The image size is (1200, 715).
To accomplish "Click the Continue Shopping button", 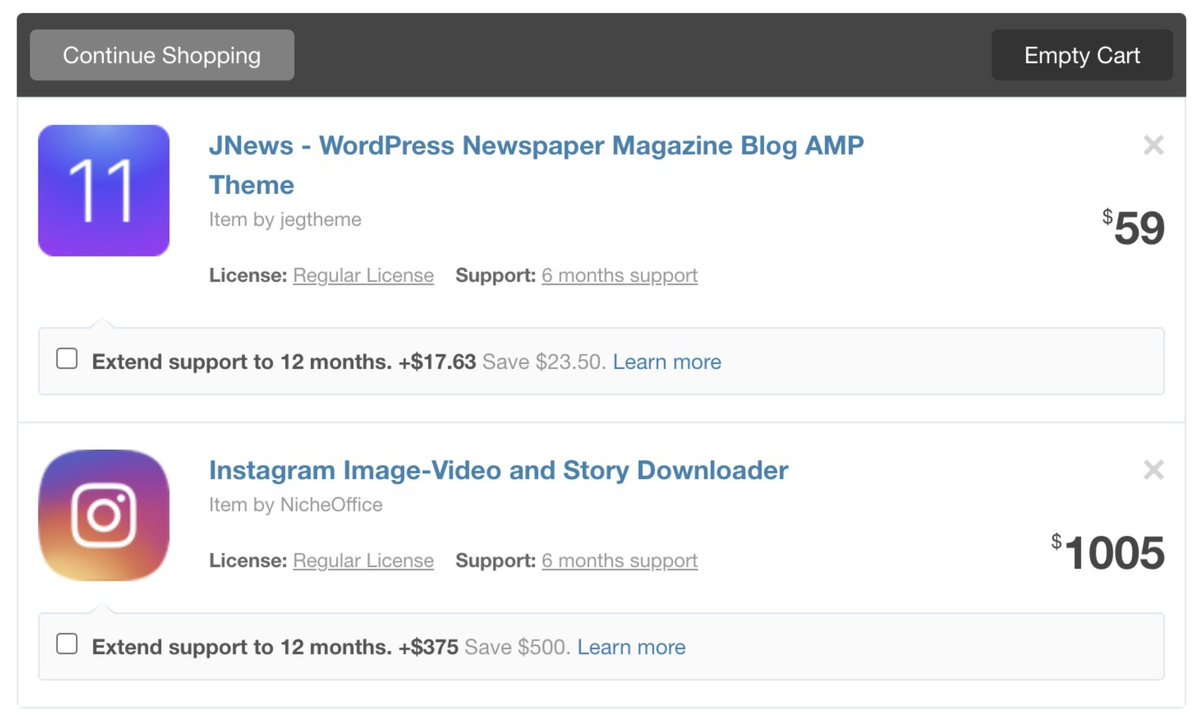I will pyautogui.click(x=162, y=55).
